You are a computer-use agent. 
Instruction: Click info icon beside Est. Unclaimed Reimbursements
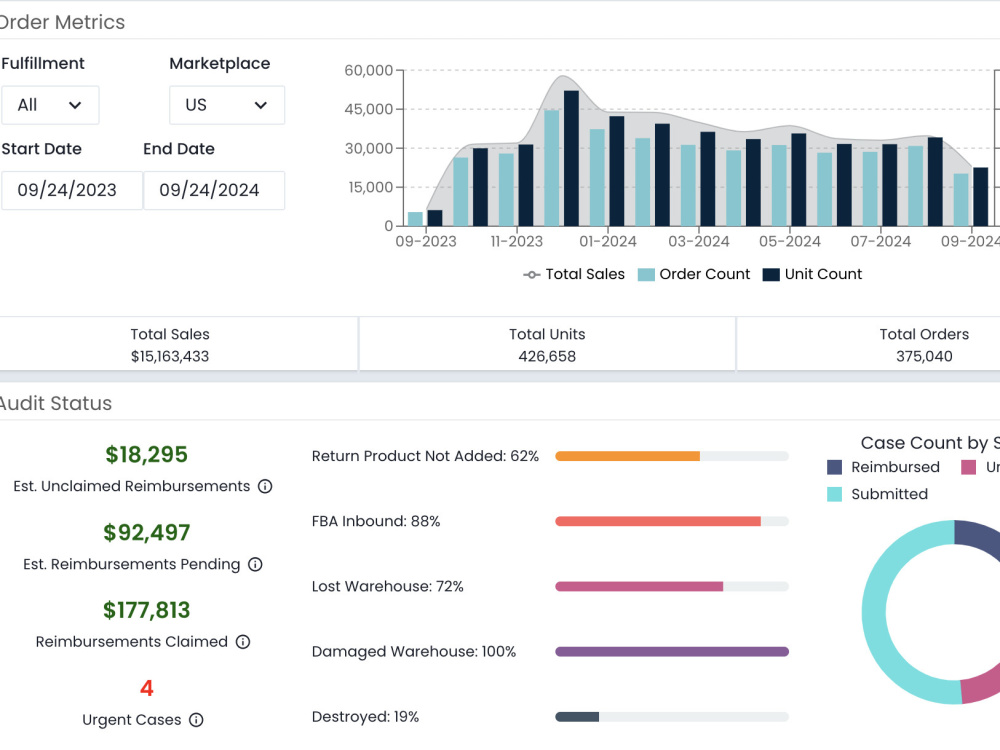click(x=265, y=487)
